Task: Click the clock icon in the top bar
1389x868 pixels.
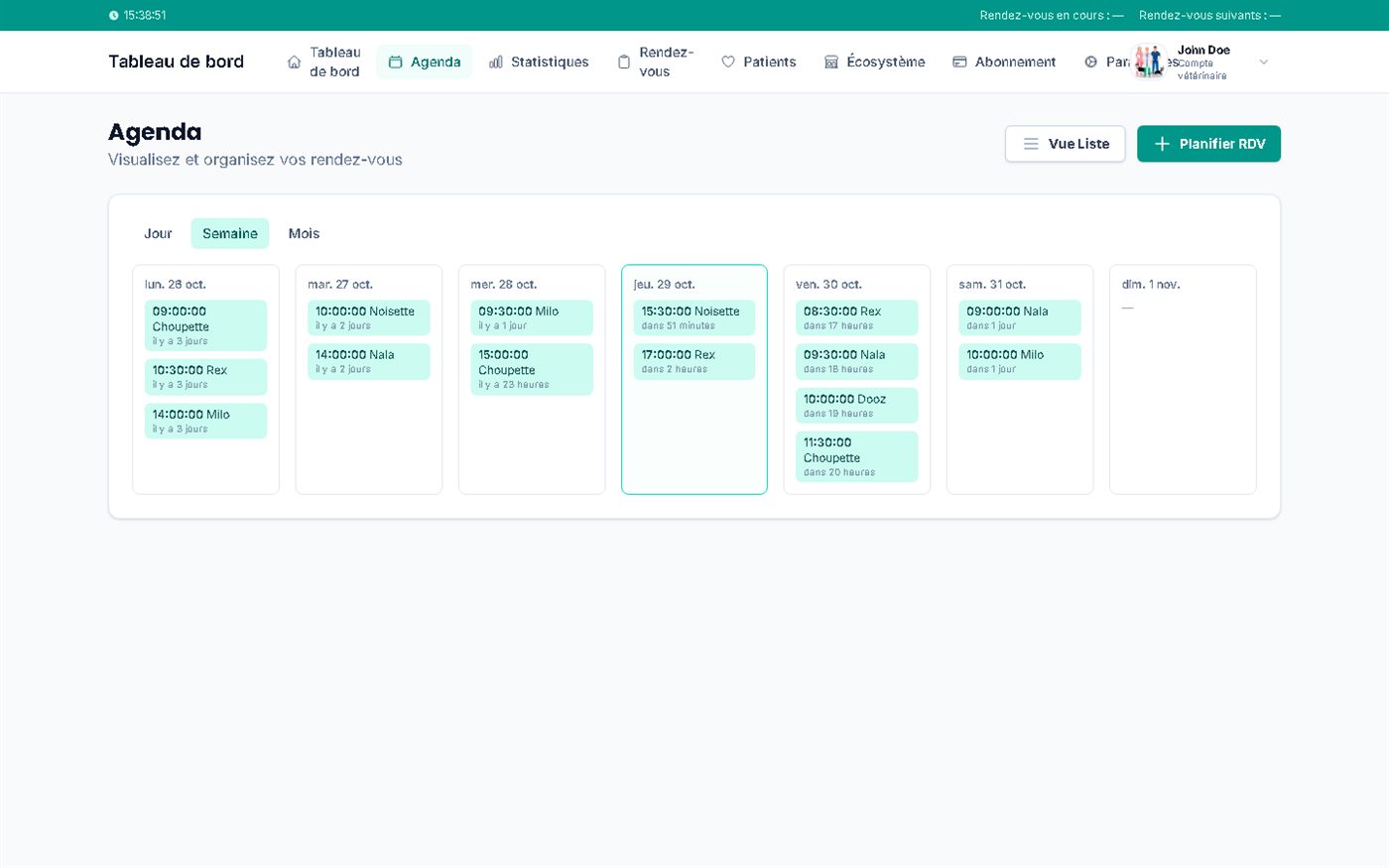Action: click(x=113, y=16)
